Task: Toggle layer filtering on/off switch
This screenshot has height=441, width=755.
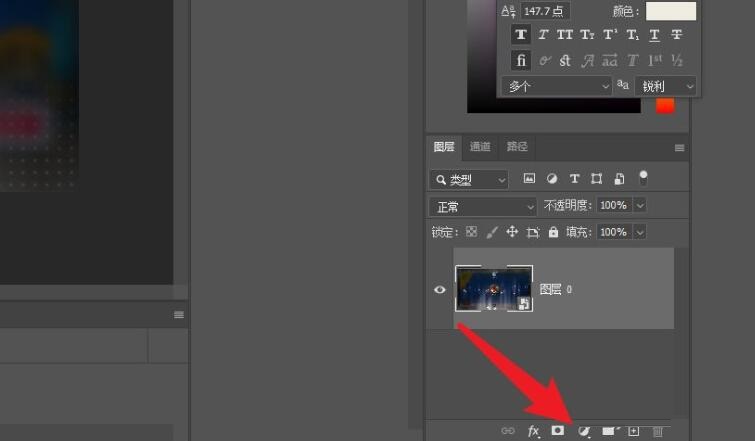Action: click(x=643, y=178)
